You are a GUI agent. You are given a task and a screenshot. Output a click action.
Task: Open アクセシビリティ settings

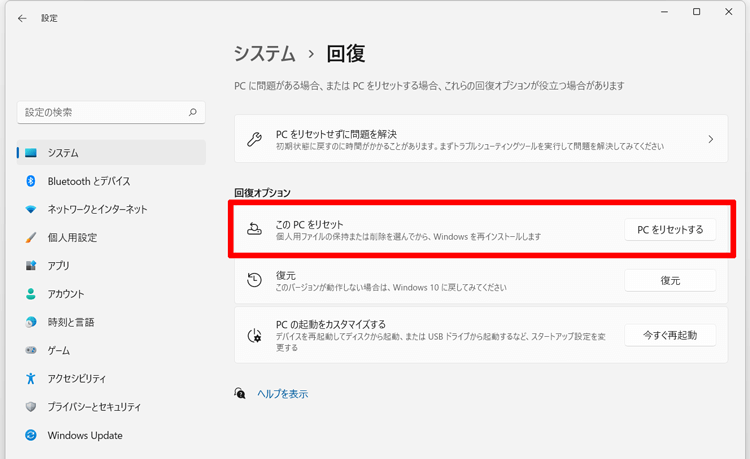[111, 378]
